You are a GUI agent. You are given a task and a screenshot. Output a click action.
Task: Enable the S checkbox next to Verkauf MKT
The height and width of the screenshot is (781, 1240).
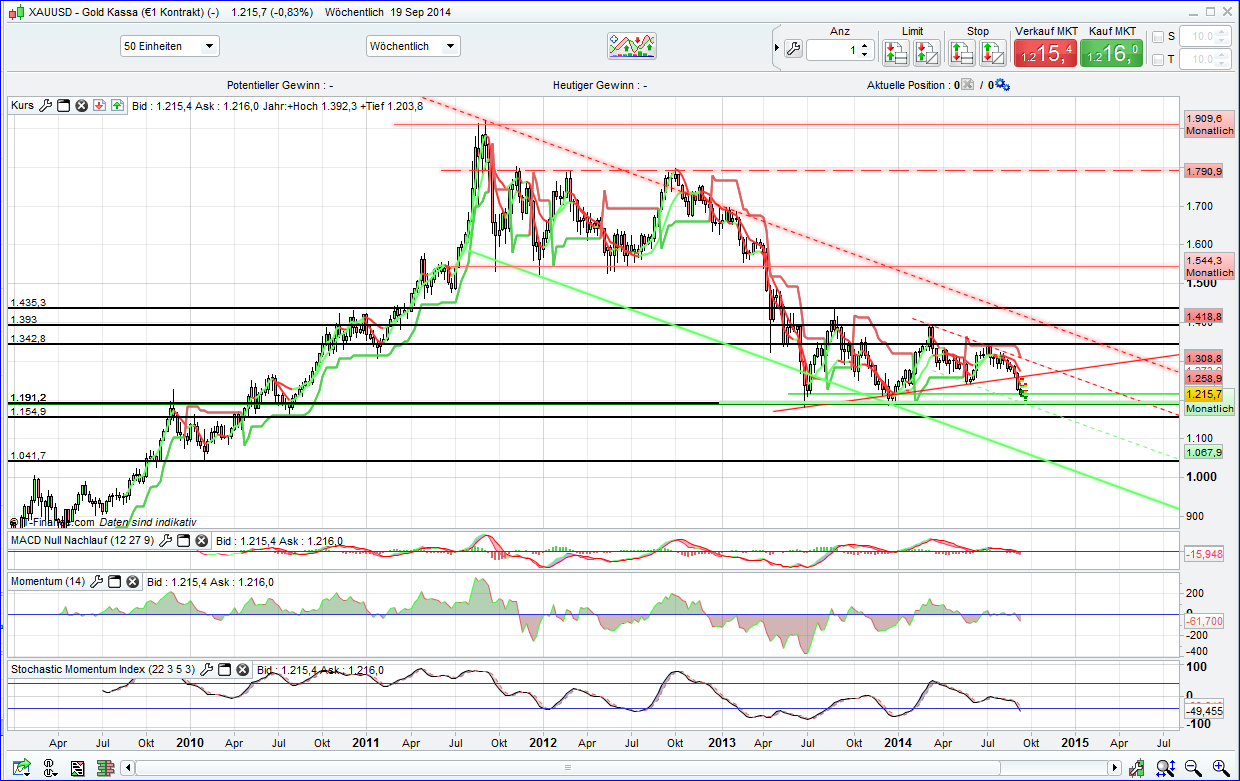coord(1156,37)
